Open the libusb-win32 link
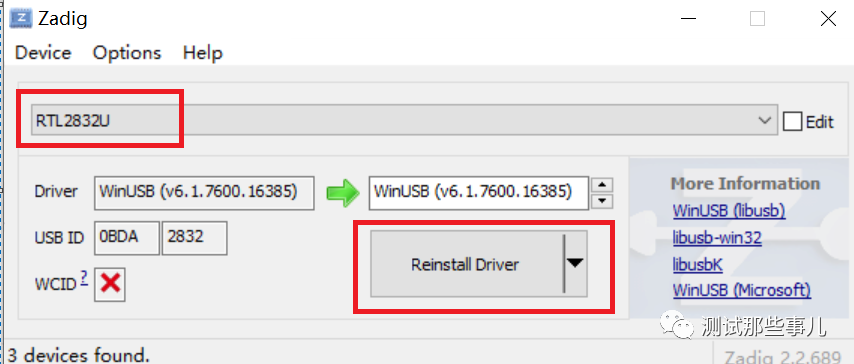 (717, 238)
